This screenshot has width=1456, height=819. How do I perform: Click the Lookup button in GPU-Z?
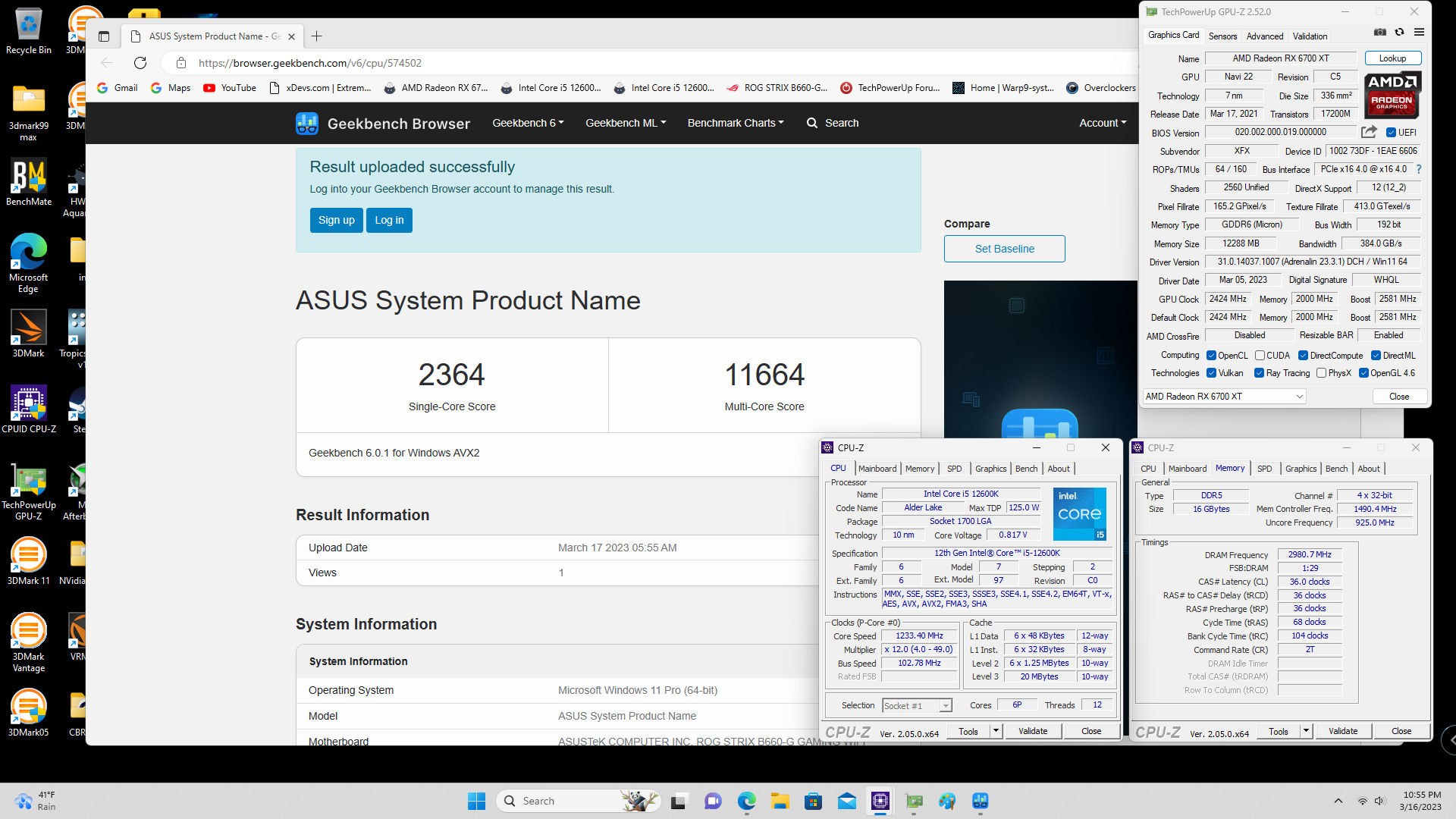(1392, 58)
